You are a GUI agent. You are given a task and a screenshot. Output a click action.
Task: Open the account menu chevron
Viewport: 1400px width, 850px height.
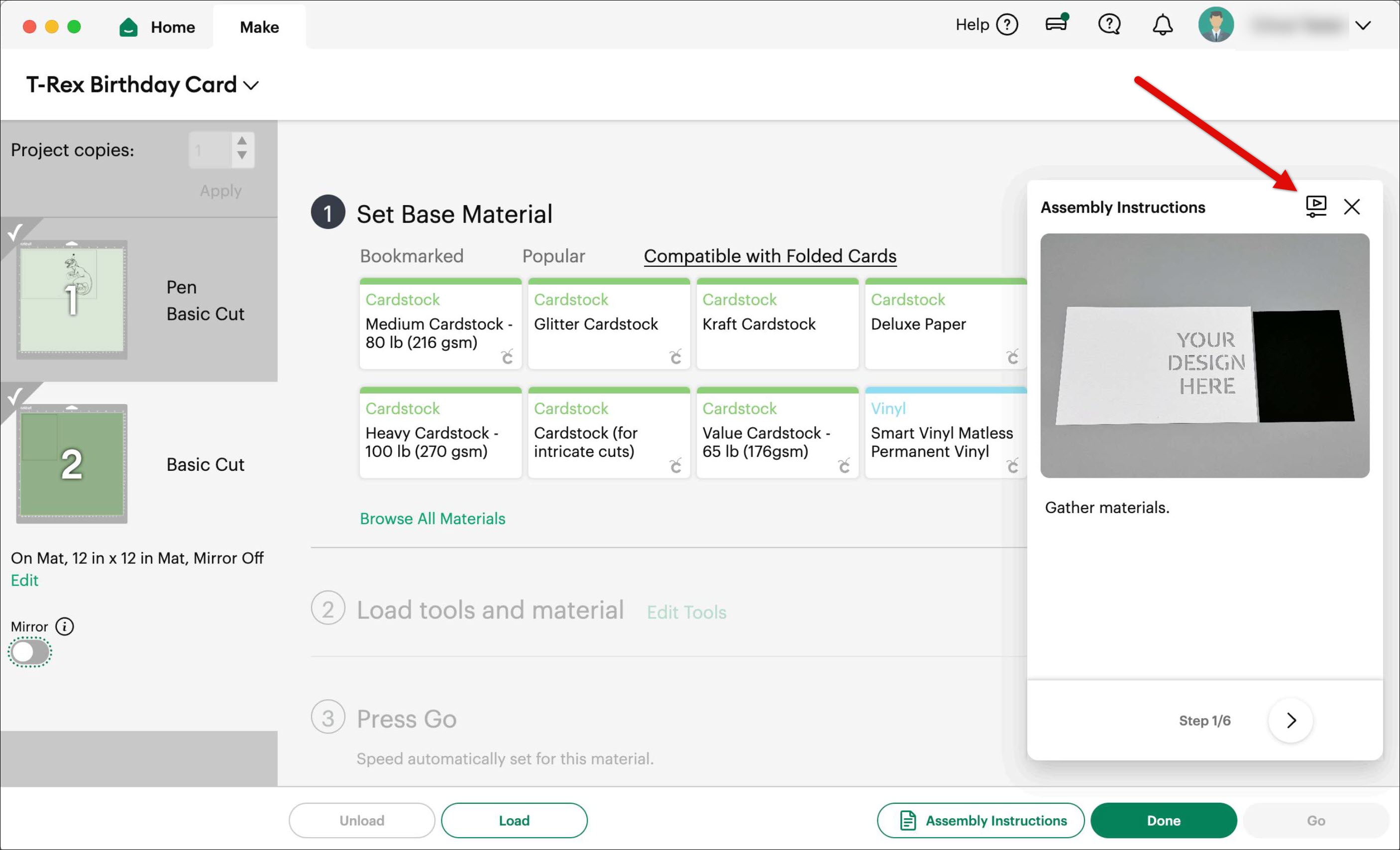coord(1363,25)
